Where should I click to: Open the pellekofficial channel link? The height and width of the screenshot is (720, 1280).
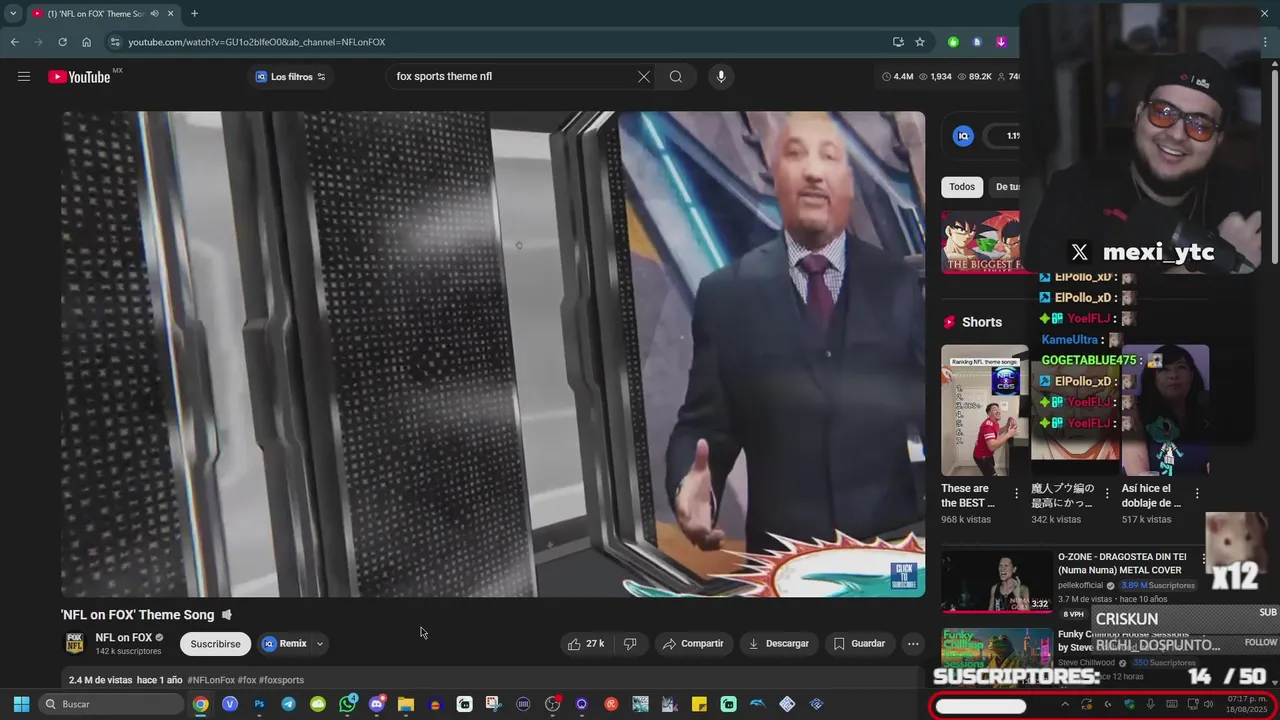coord(1080,585)
